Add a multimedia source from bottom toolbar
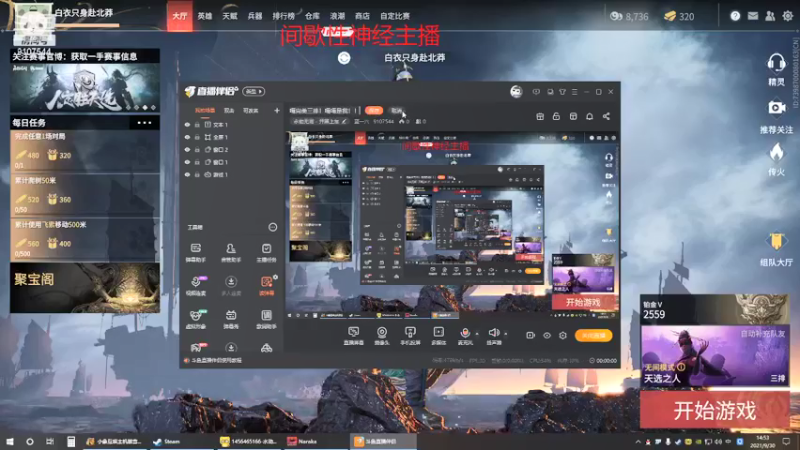This screenshot has width=800, height=450. [x=438, y=336]
